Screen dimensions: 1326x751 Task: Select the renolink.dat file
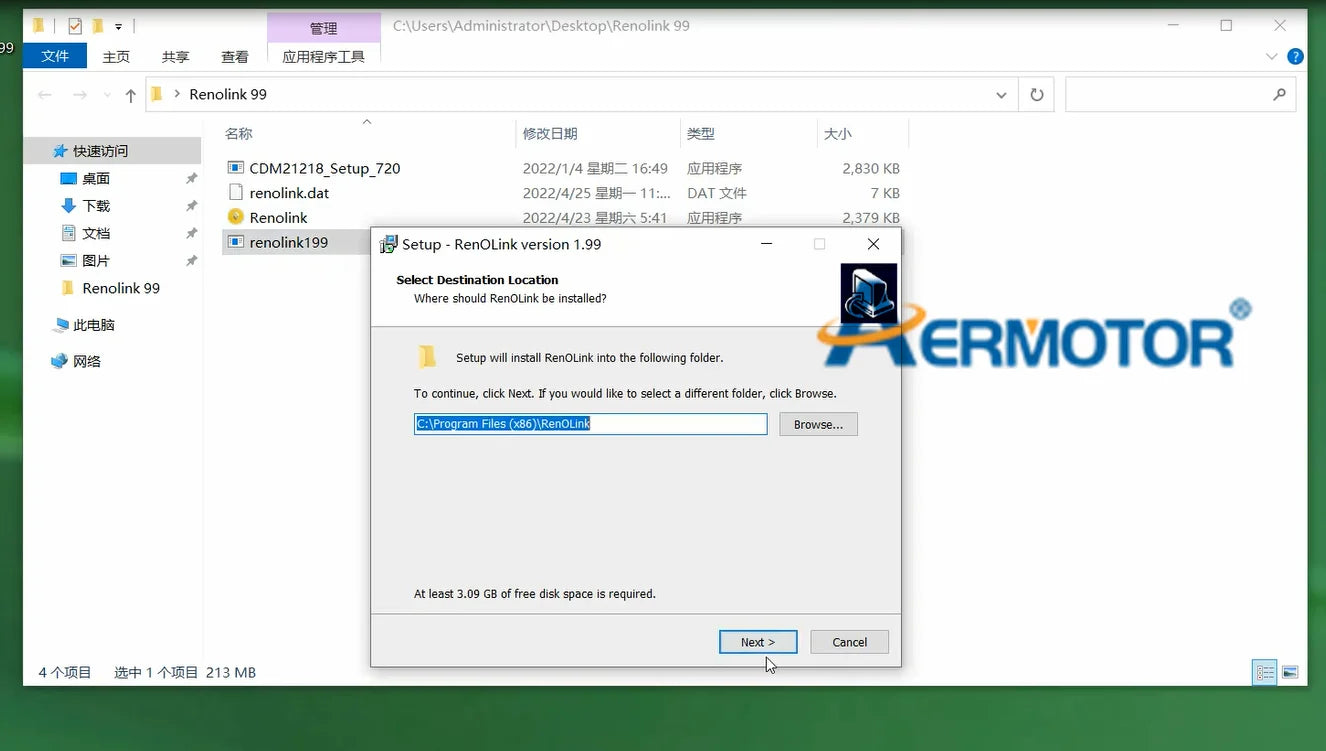(289, 193)
